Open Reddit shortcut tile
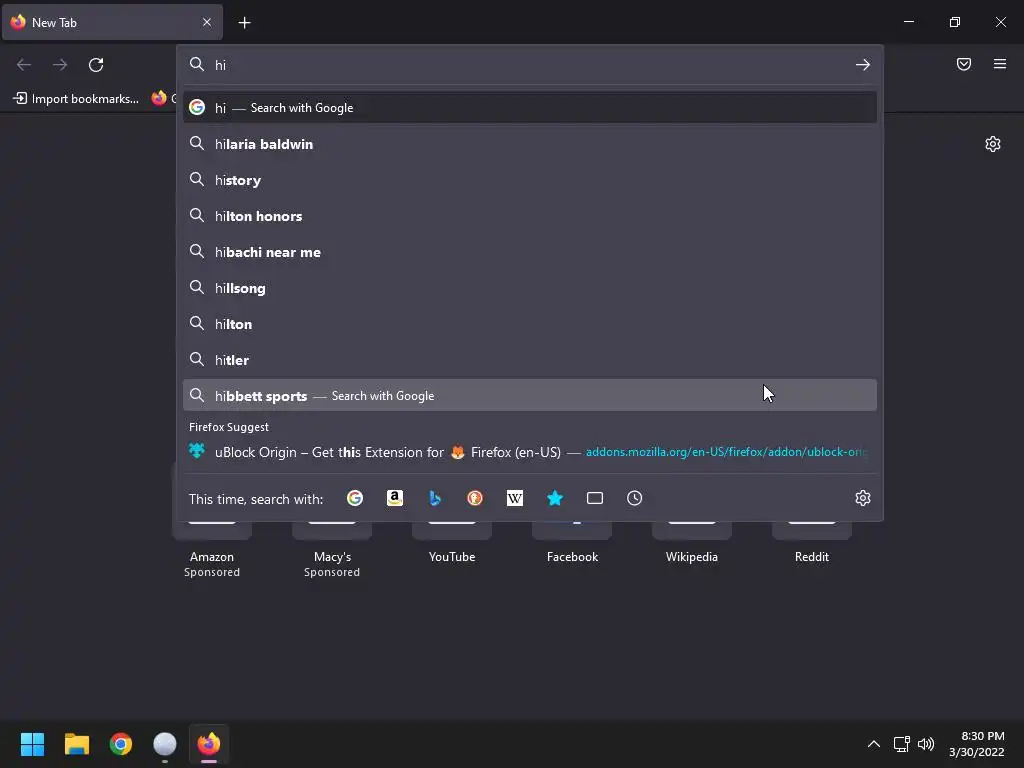The height and width of the screenshot is (768, 1024). (812, 543)
